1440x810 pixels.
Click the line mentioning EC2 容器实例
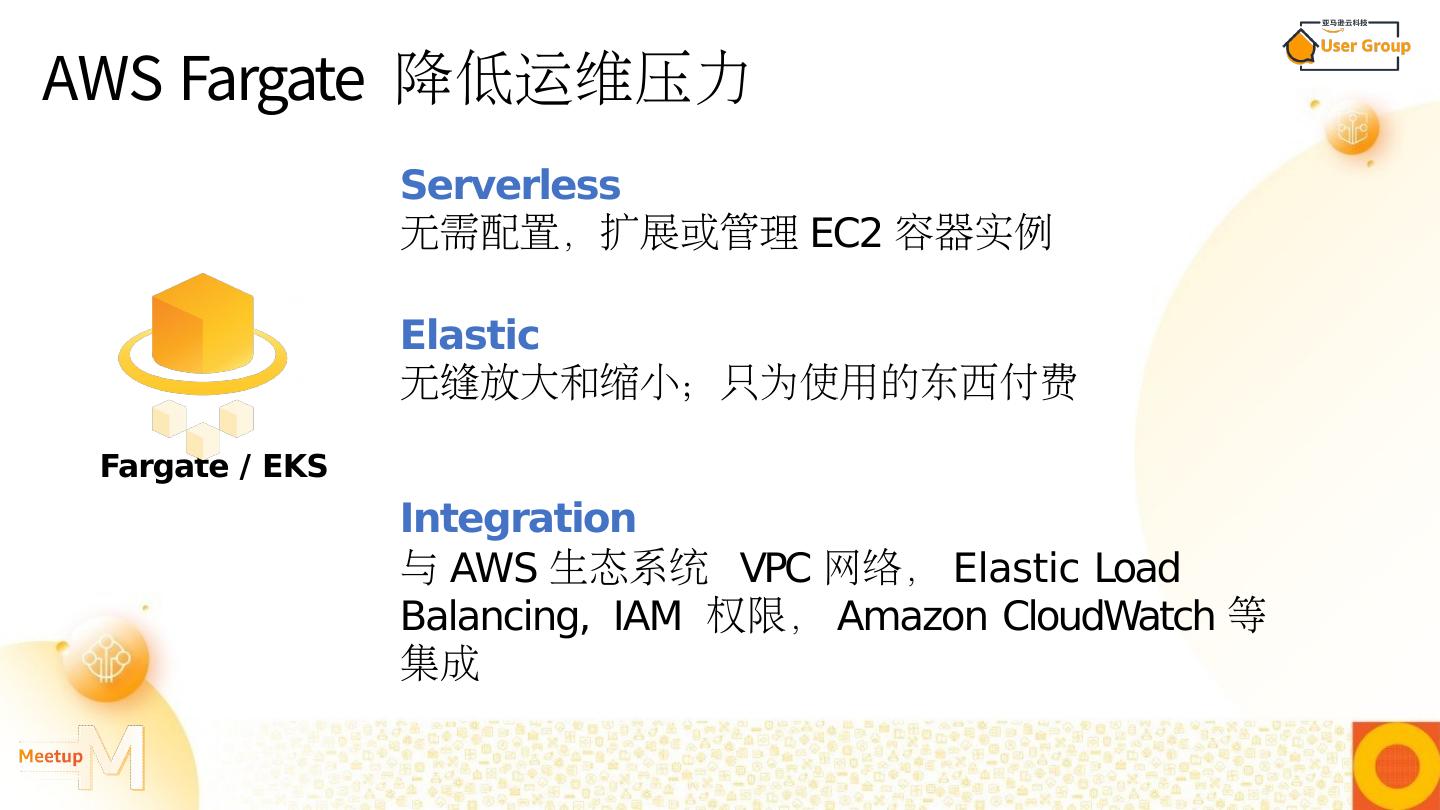pos(726,233)
